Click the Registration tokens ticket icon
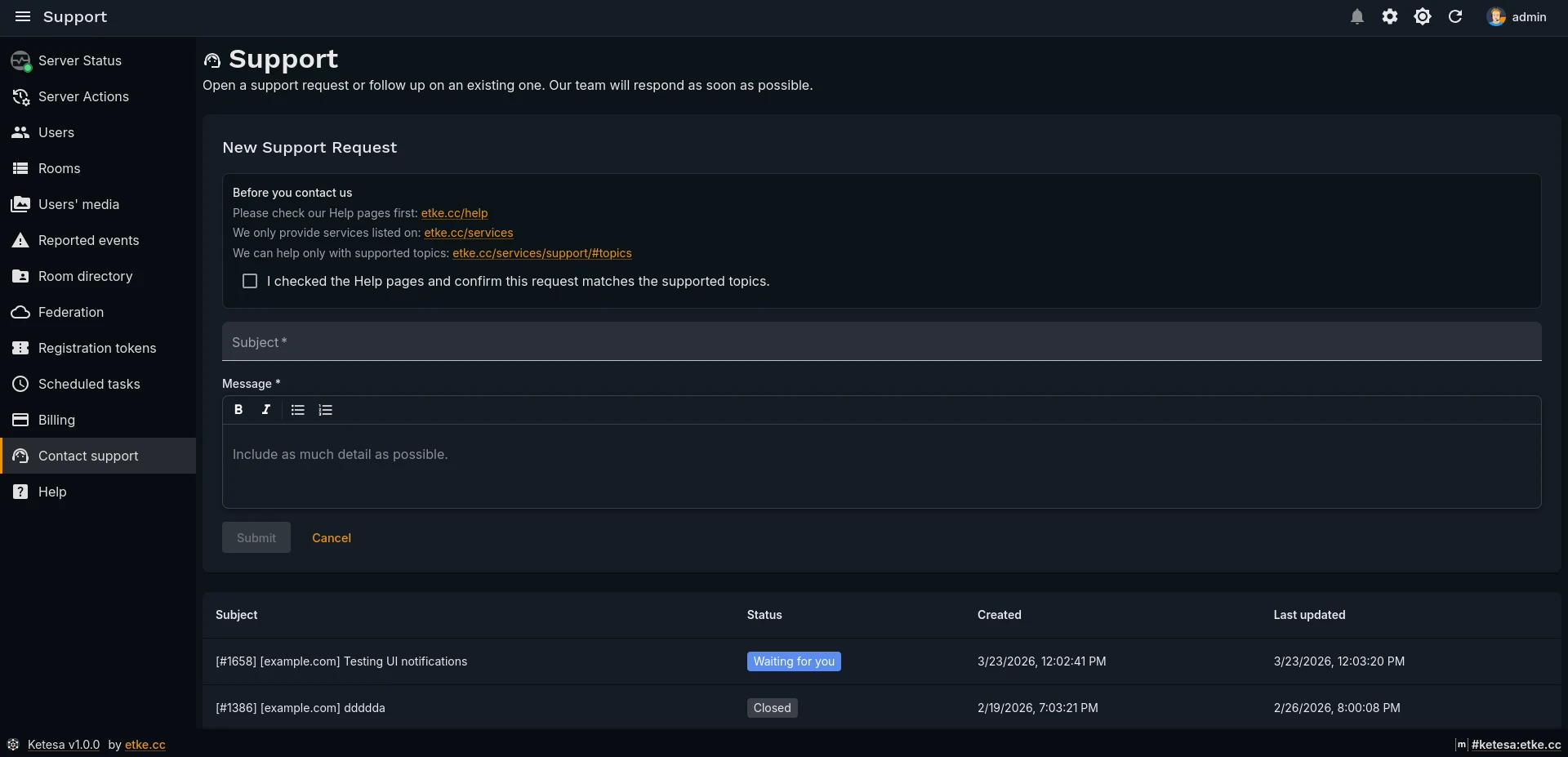Viewport: 1568px width, 757px height. point(20,348)
